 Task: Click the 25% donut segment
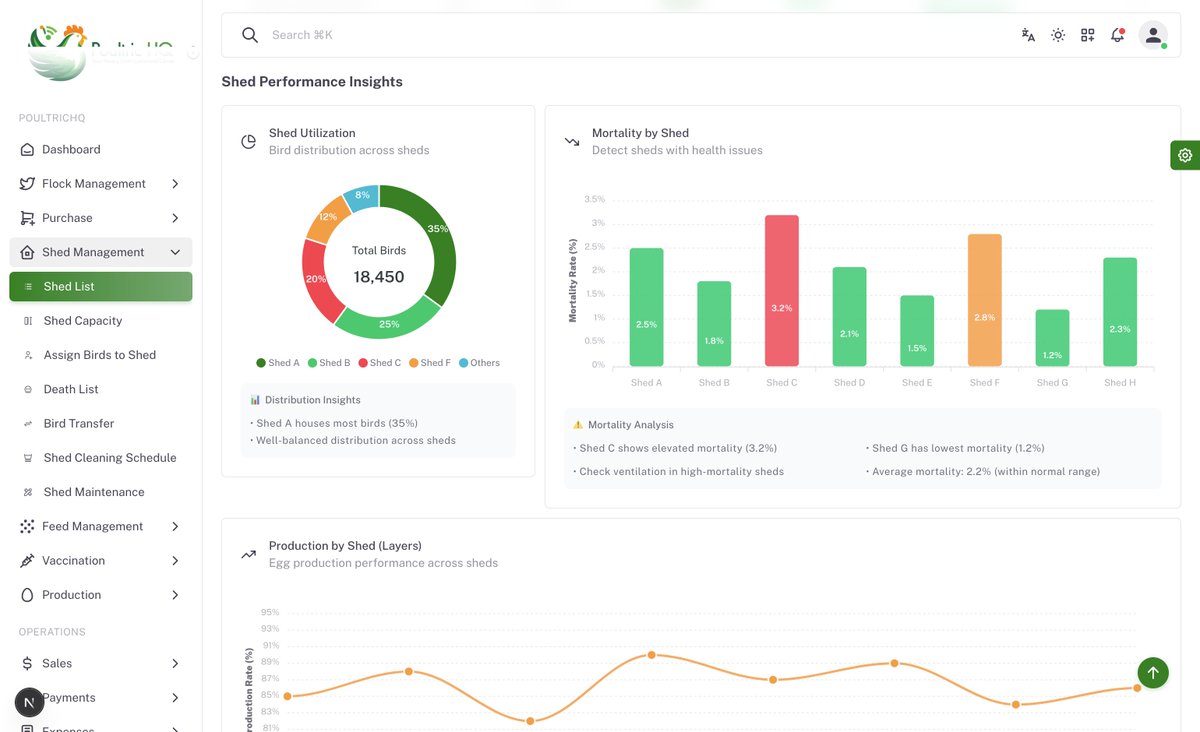(388, 323)
